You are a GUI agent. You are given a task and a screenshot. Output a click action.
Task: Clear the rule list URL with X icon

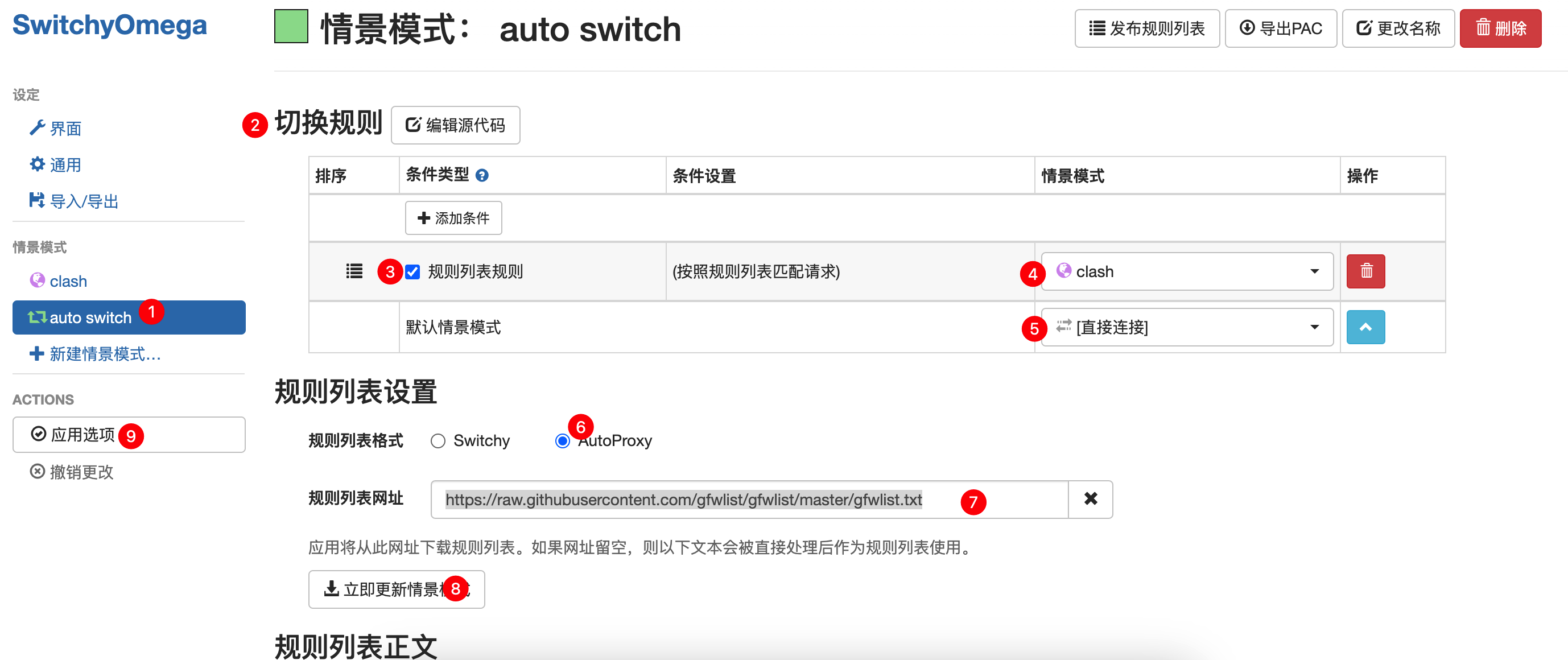click(x=1090, y=499)
